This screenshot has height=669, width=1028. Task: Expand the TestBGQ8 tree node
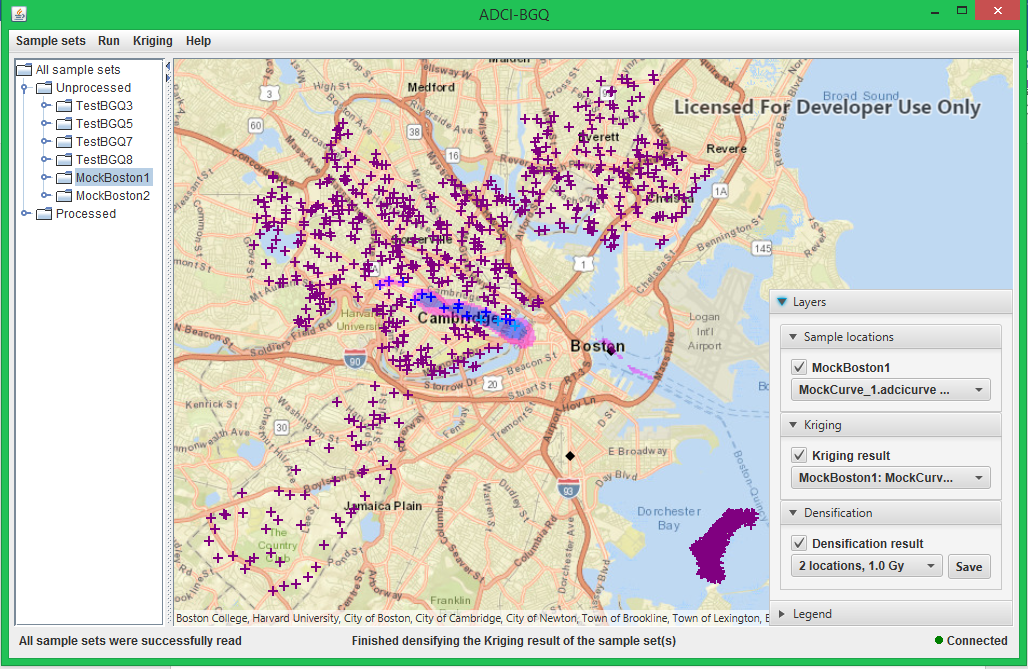45,159
